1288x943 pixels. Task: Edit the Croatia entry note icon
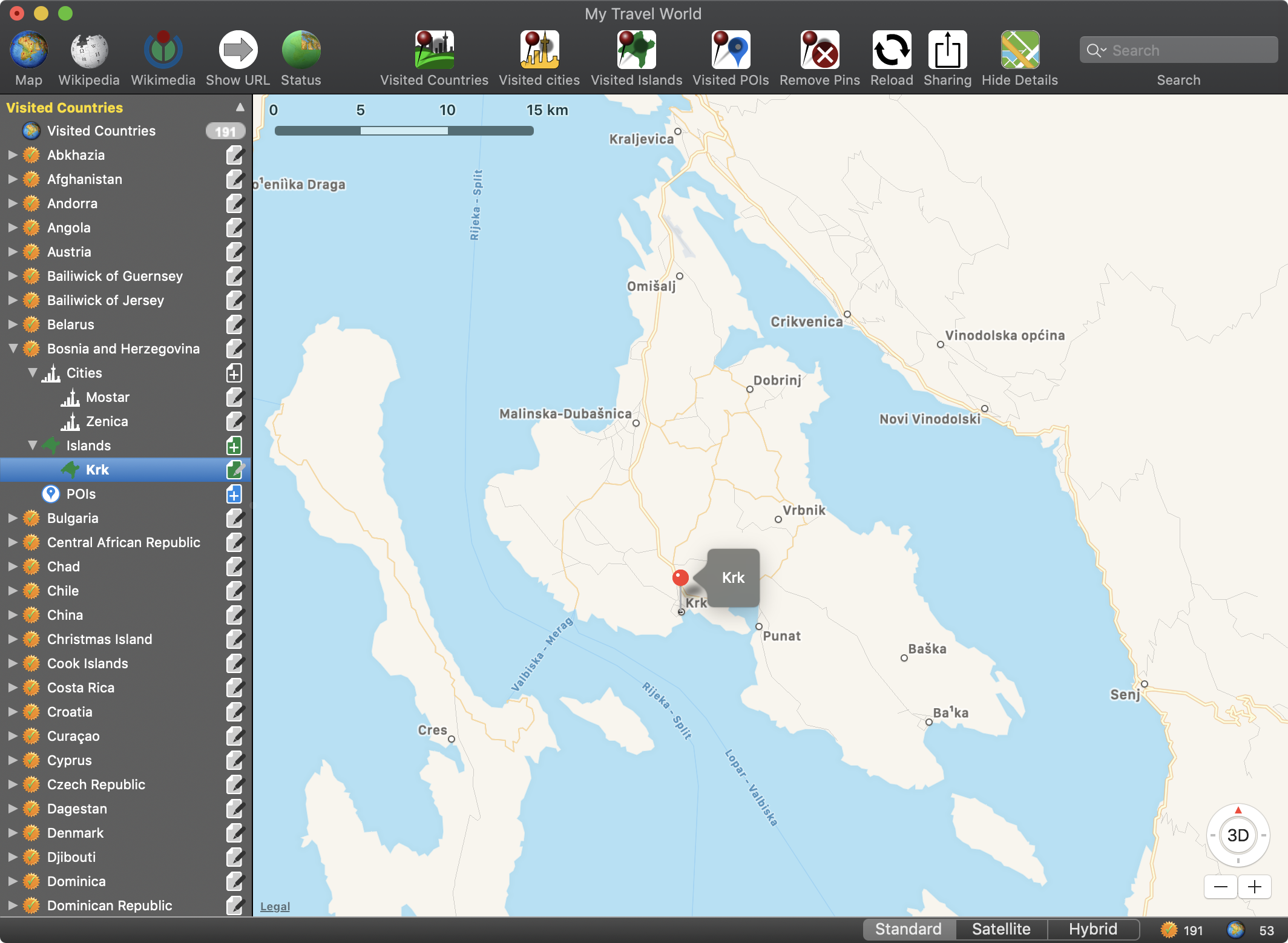(x=234, y=712)
